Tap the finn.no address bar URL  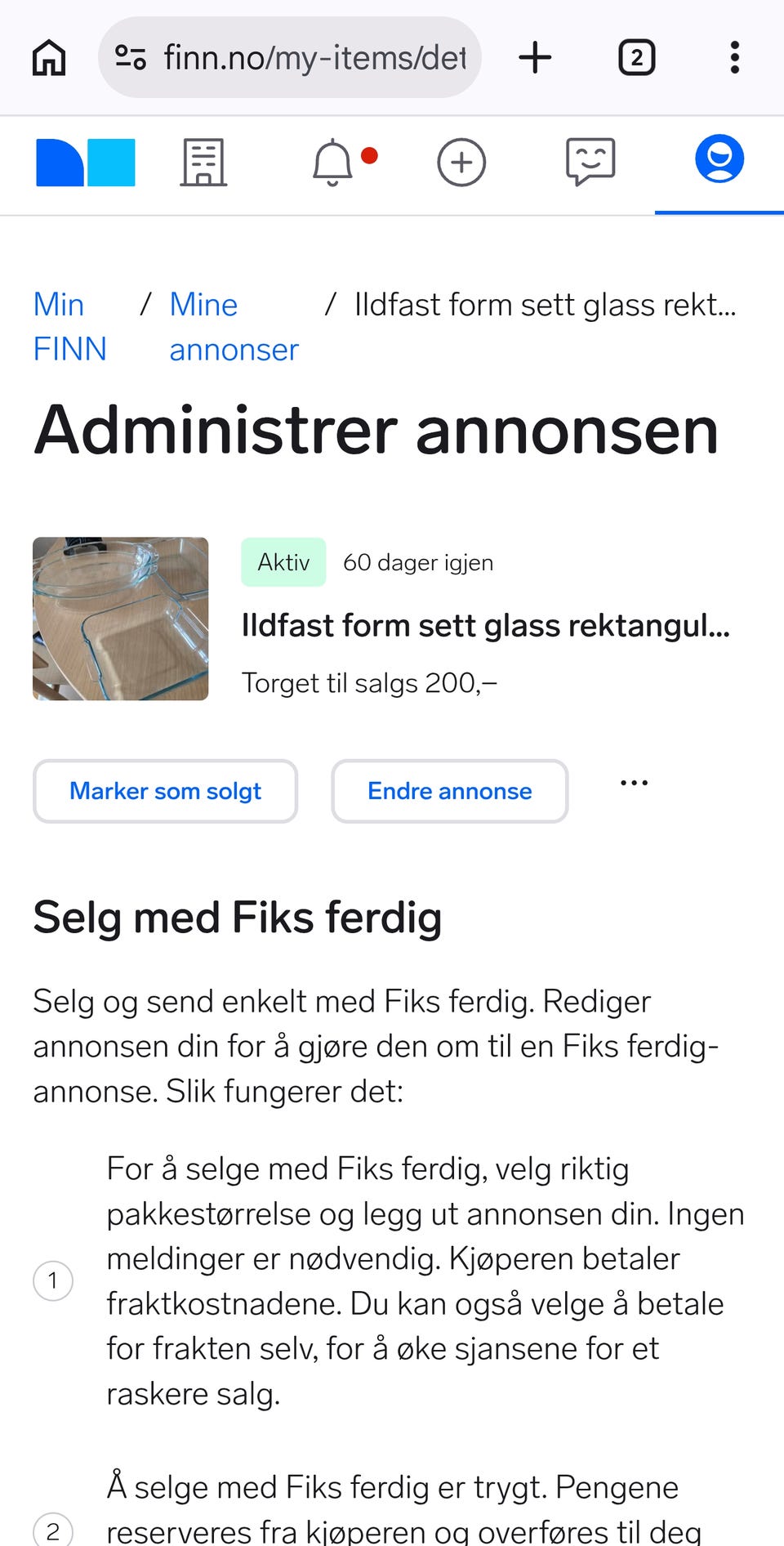315,58
